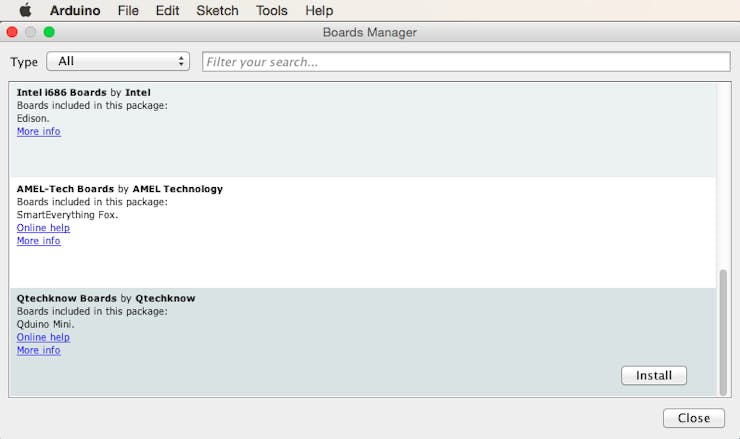Screen dimensions: 740x439
Task: Install the Qtechknow Boards package
Action: [x=654, y=375]
